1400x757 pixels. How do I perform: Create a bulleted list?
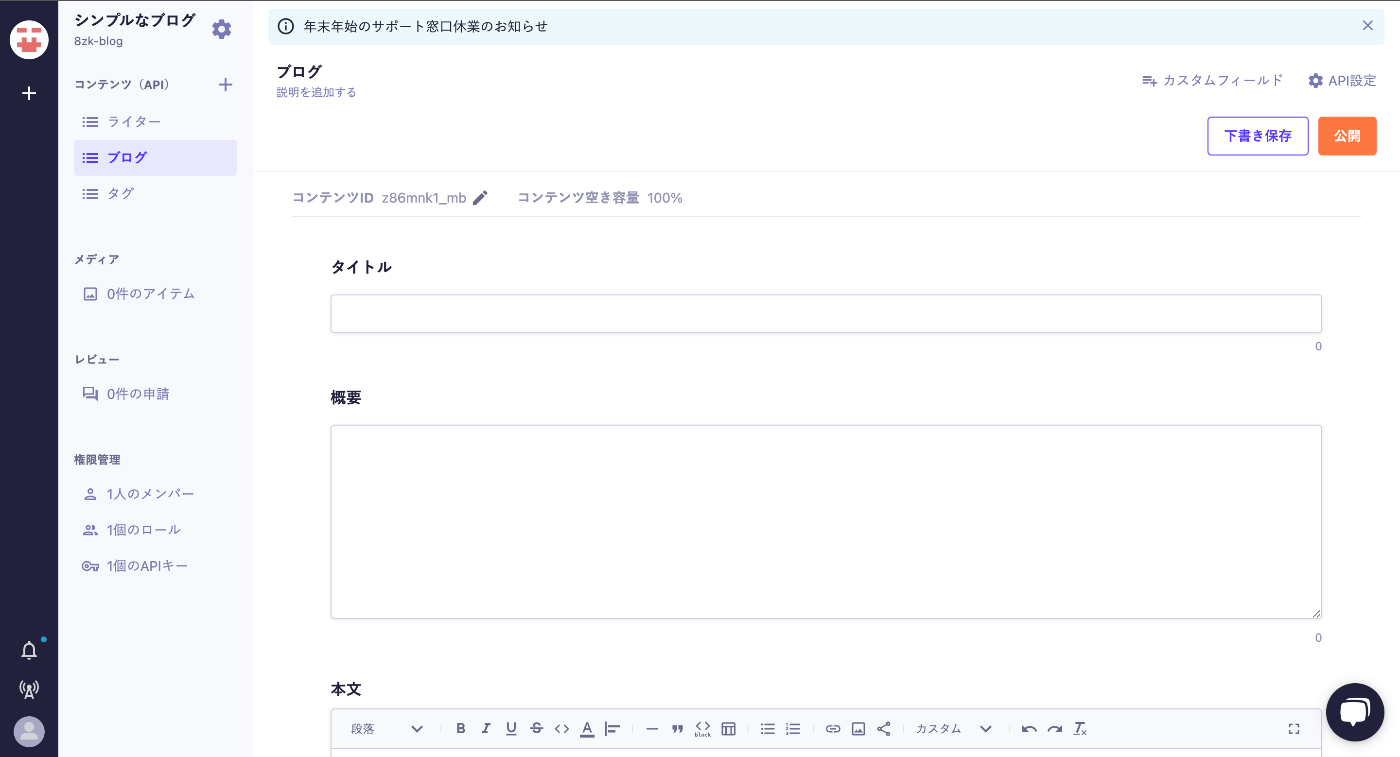click(x=768, y=729)
